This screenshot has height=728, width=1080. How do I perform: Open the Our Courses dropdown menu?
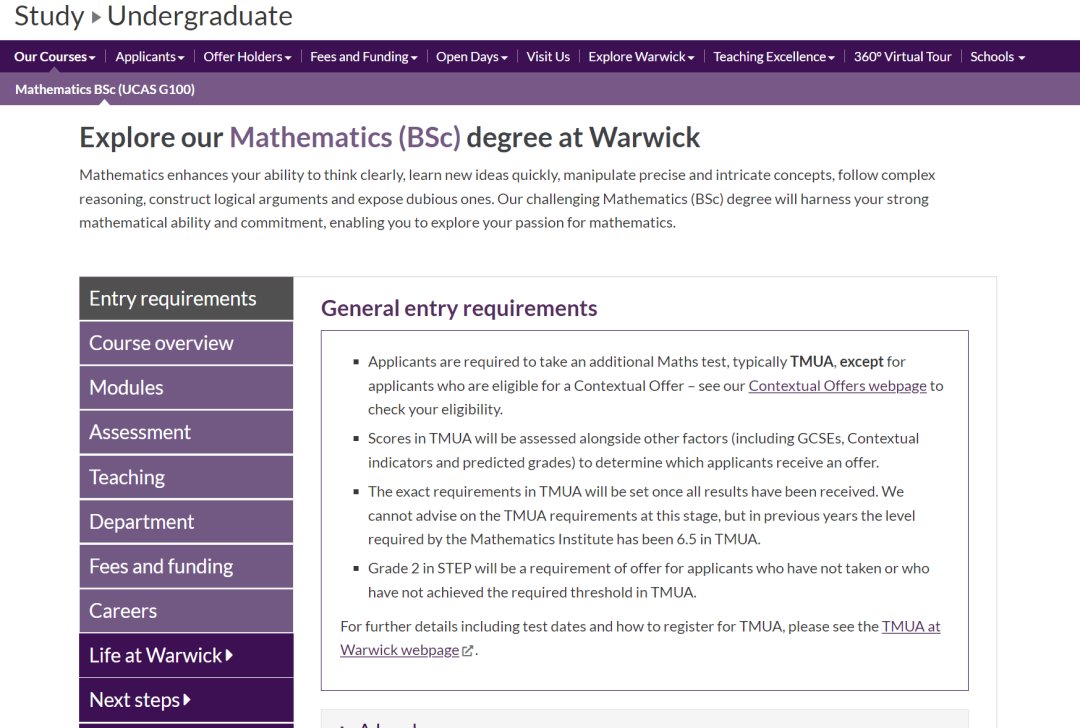(x=54, y=57)
